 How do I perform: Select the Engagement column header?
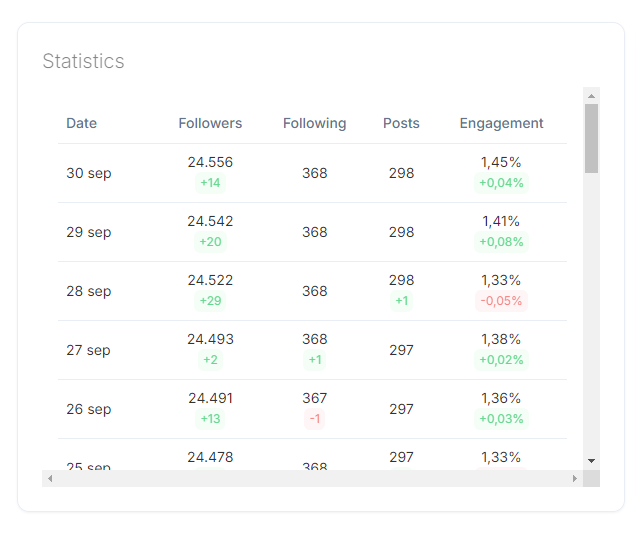click(x=501, y=123)
